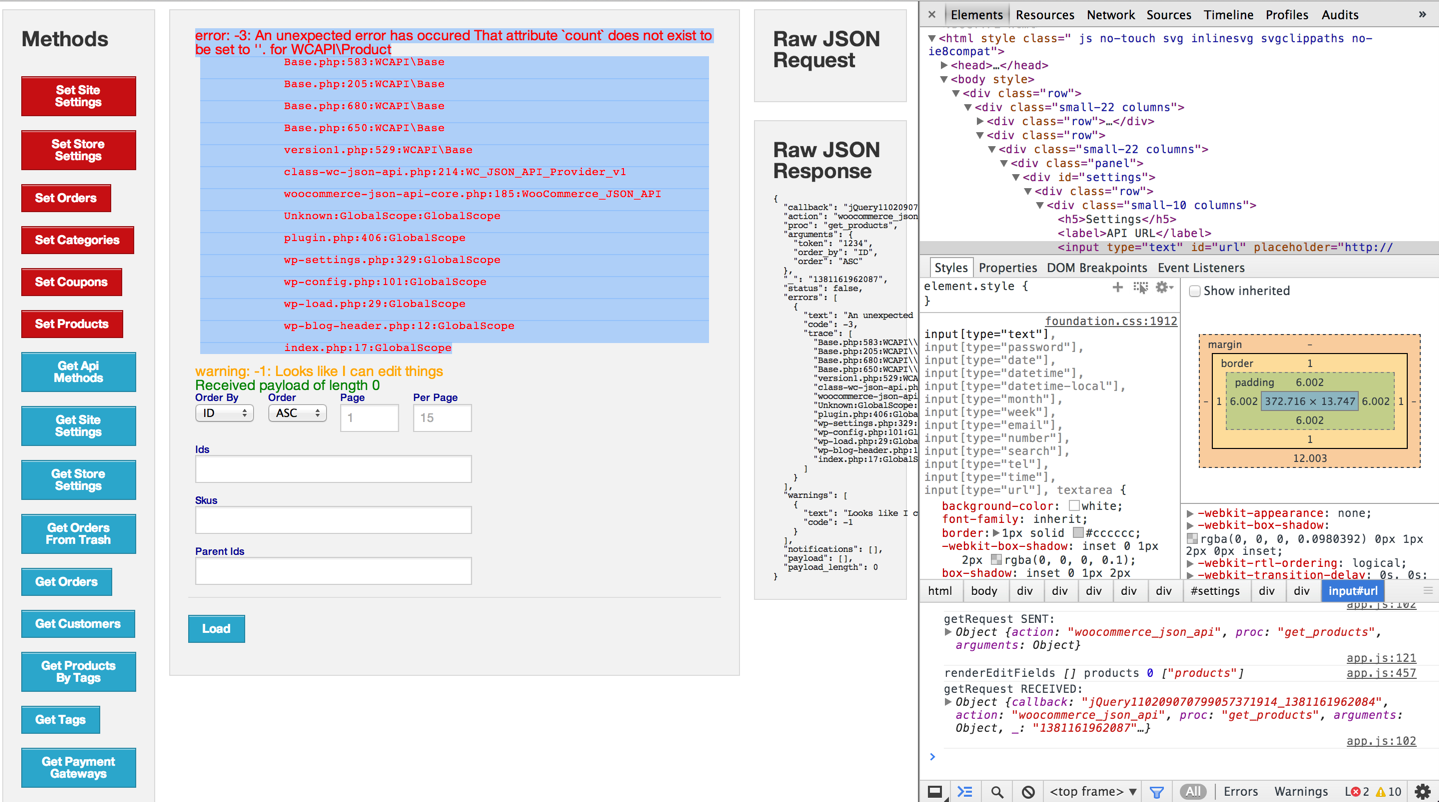Add new style rule plus icon
Image resolution: width=1439 pixels, height=802 pixels.
tap(1117, 287)
